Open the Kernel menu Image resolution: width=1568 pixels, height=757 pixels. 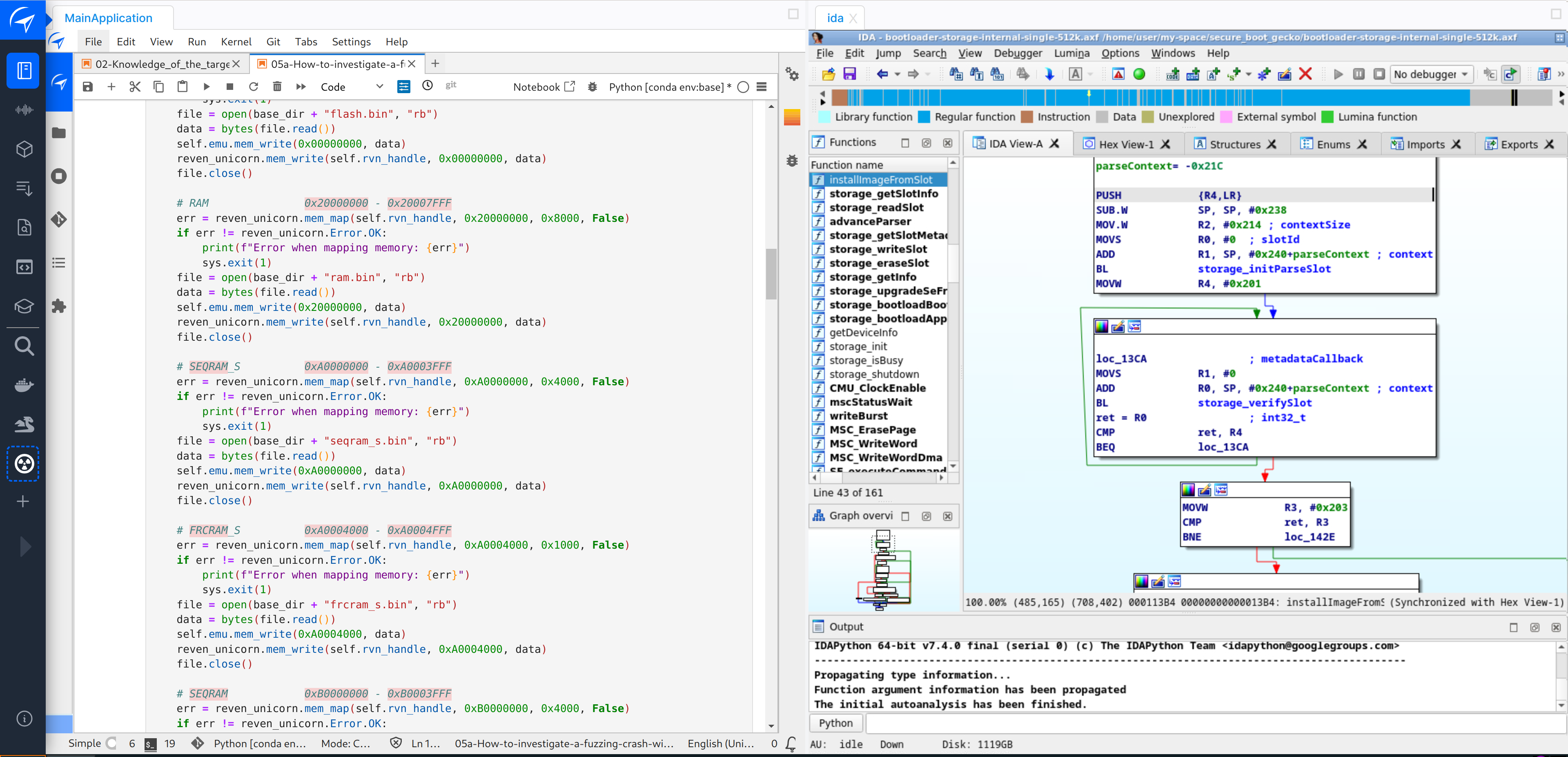tap(236, 41)
